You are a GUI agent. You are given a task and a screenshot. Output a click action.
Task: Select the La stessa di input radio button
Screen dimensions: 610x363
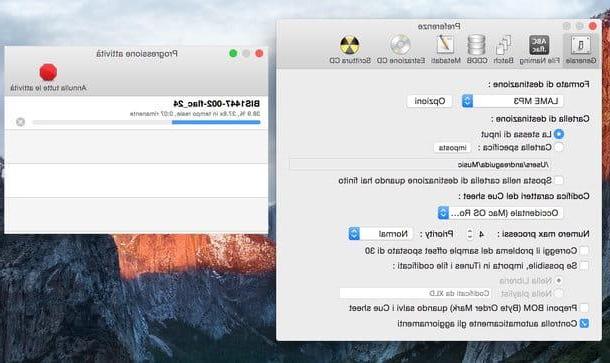pos(559,134)
